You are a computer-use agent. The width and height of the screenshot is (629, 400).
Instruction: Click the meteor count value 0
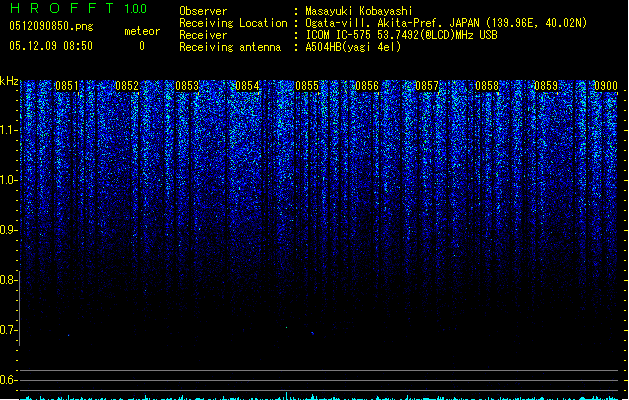142,46
